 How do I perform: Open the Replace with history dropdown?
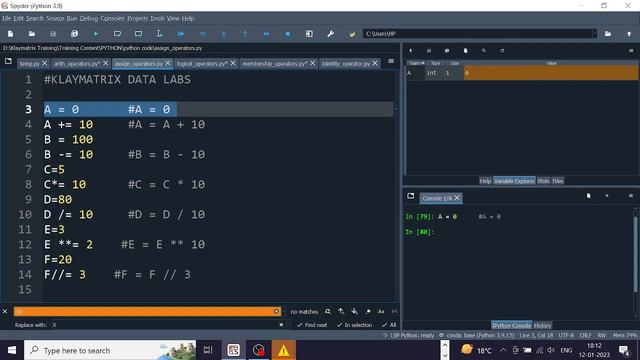pos(288,325)
